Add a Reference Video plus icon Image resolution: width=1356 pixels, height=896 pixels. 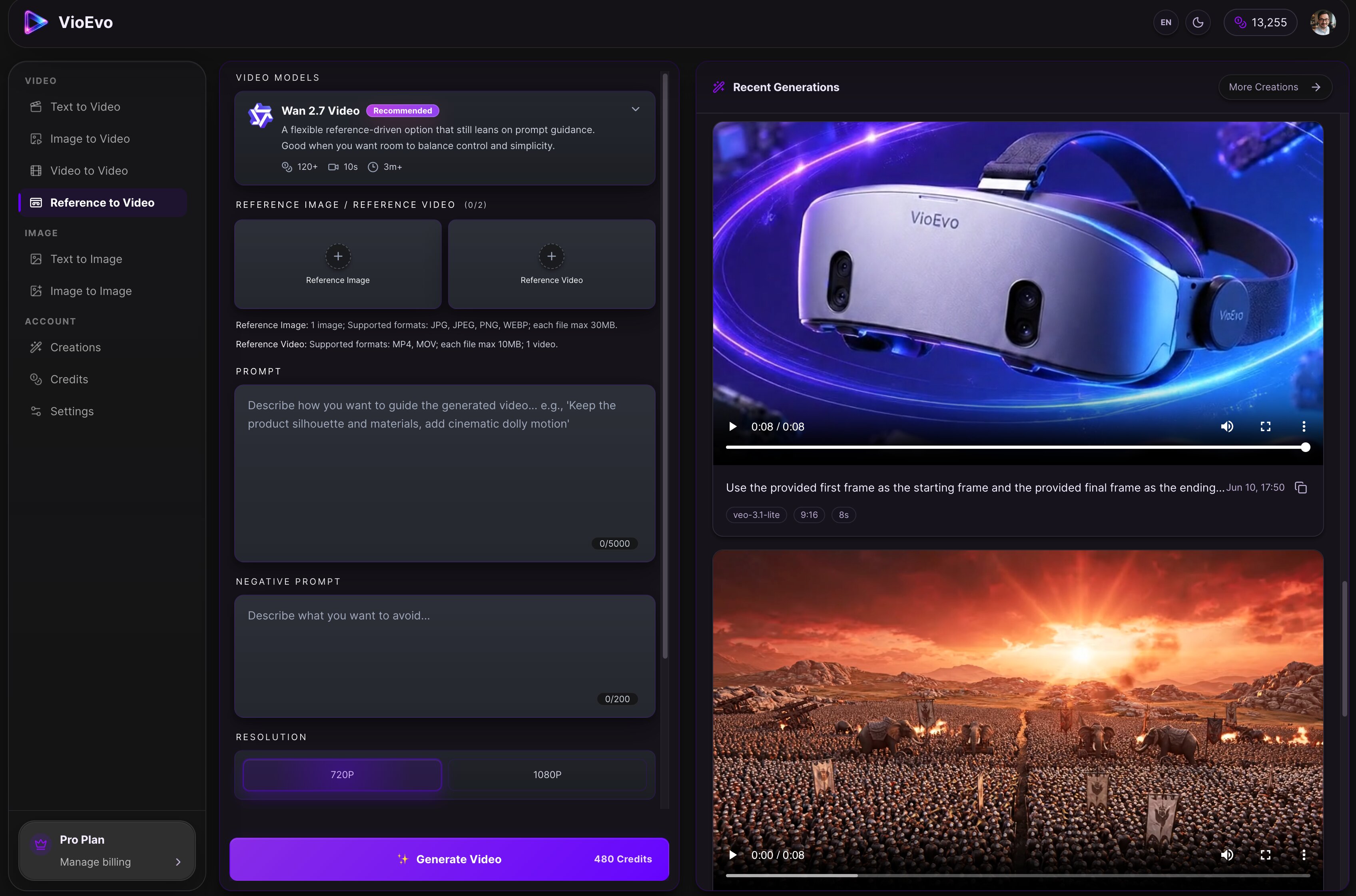(x=551, y=256)
